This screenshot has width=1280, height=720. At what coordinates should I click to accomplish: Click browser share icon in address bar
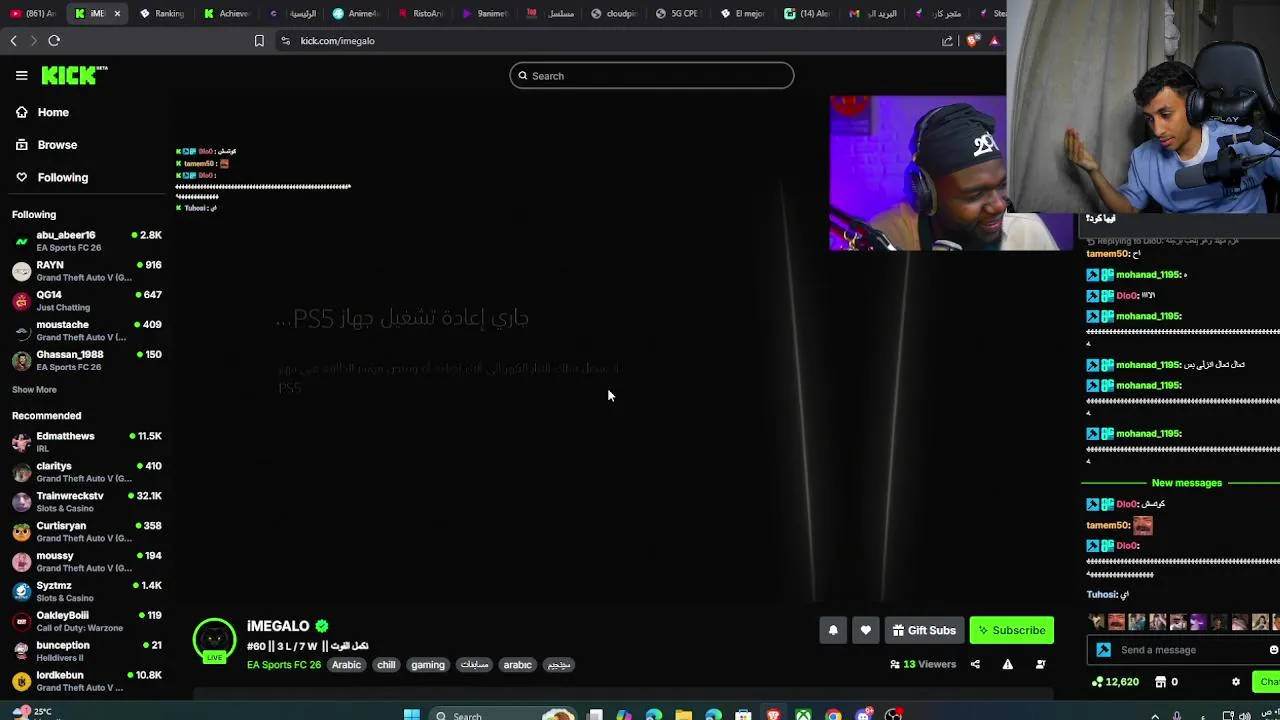pyautogui.click(x=947, y=41)
